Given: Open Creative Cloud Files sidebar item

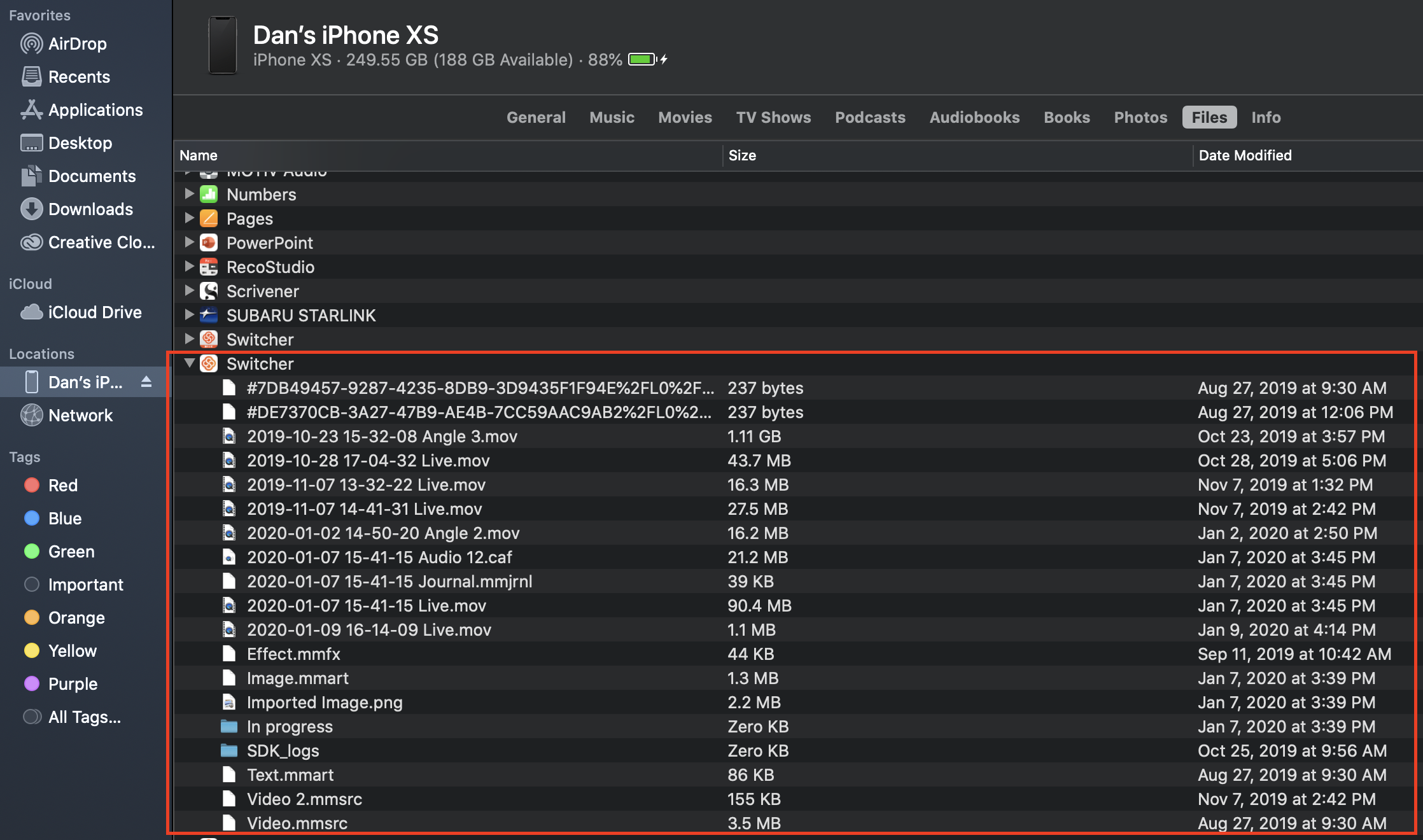Looking at the screenshot, I should tap(87, 242).
